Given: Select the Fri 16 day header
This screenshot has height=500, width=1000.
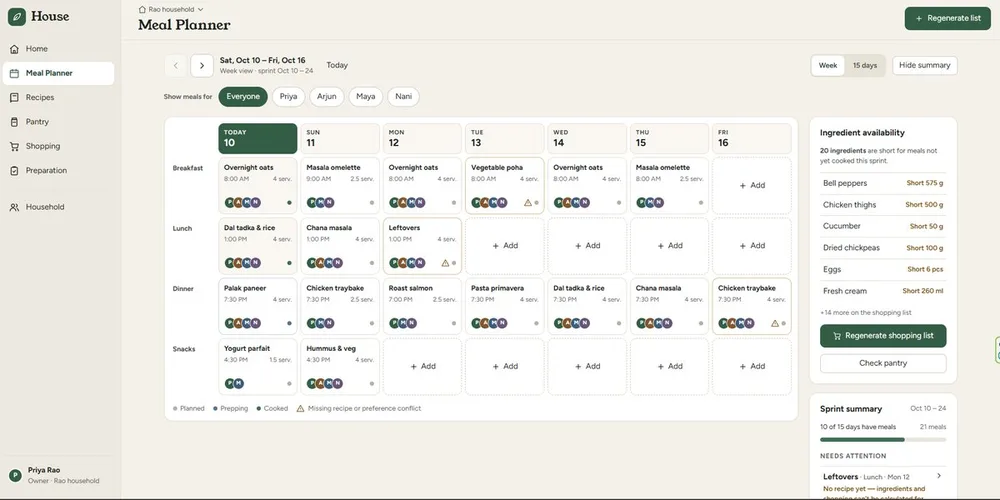Looking at the screenshot, I should (x=752, y=138).
